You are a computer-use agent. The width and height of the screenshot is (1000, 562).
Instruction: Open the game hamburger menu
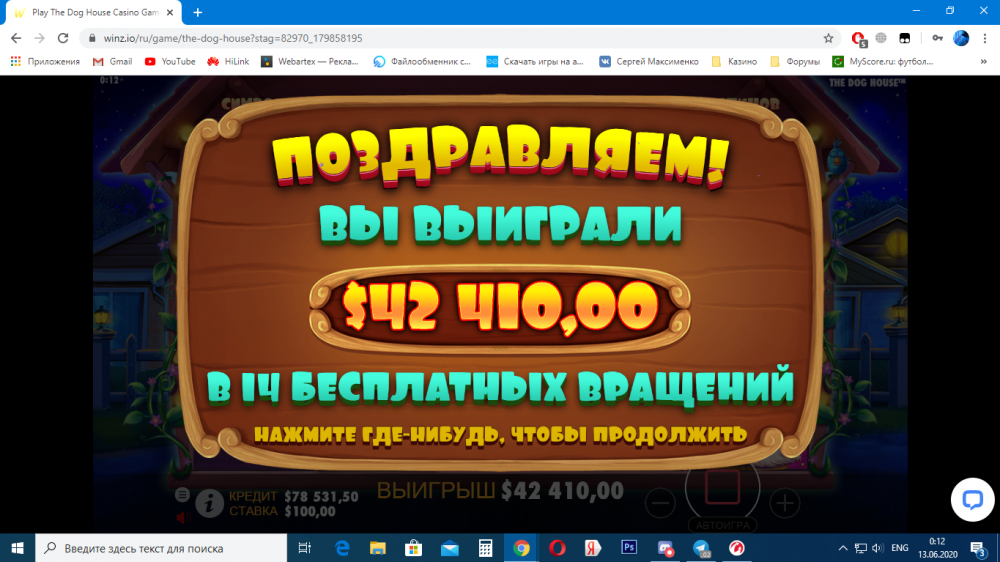click(182, 495)
